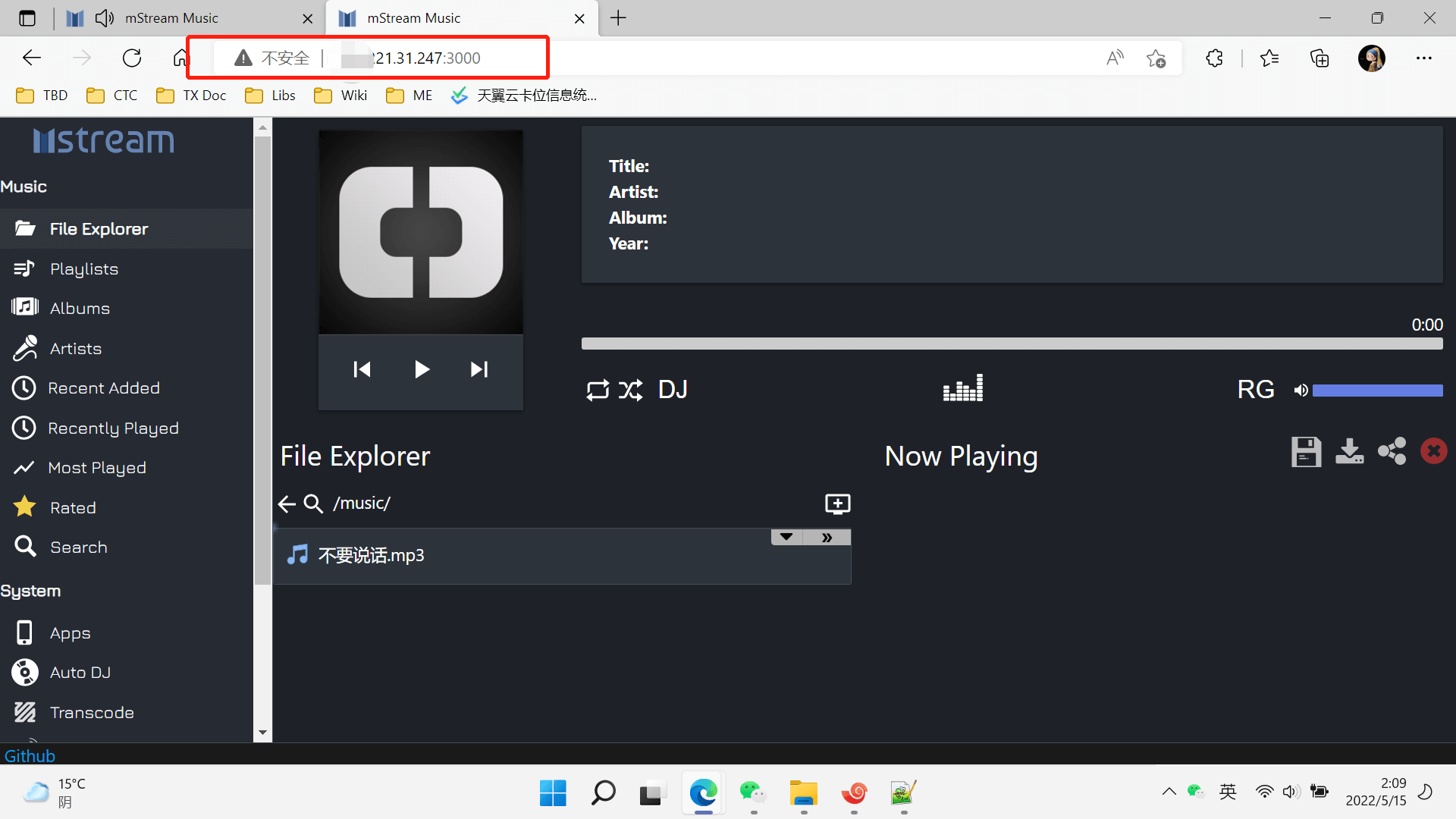Open the Github link
The width and height of the screenshot is (1456, 819).
30,756
